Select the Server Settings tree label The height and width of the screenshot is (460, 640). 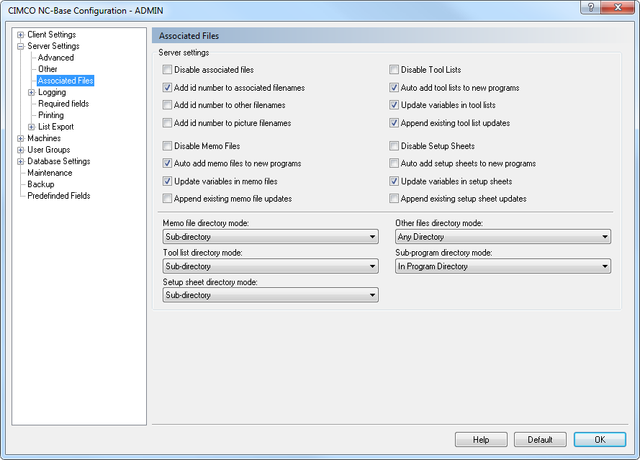pyautogui.click(x=53, y=46)
